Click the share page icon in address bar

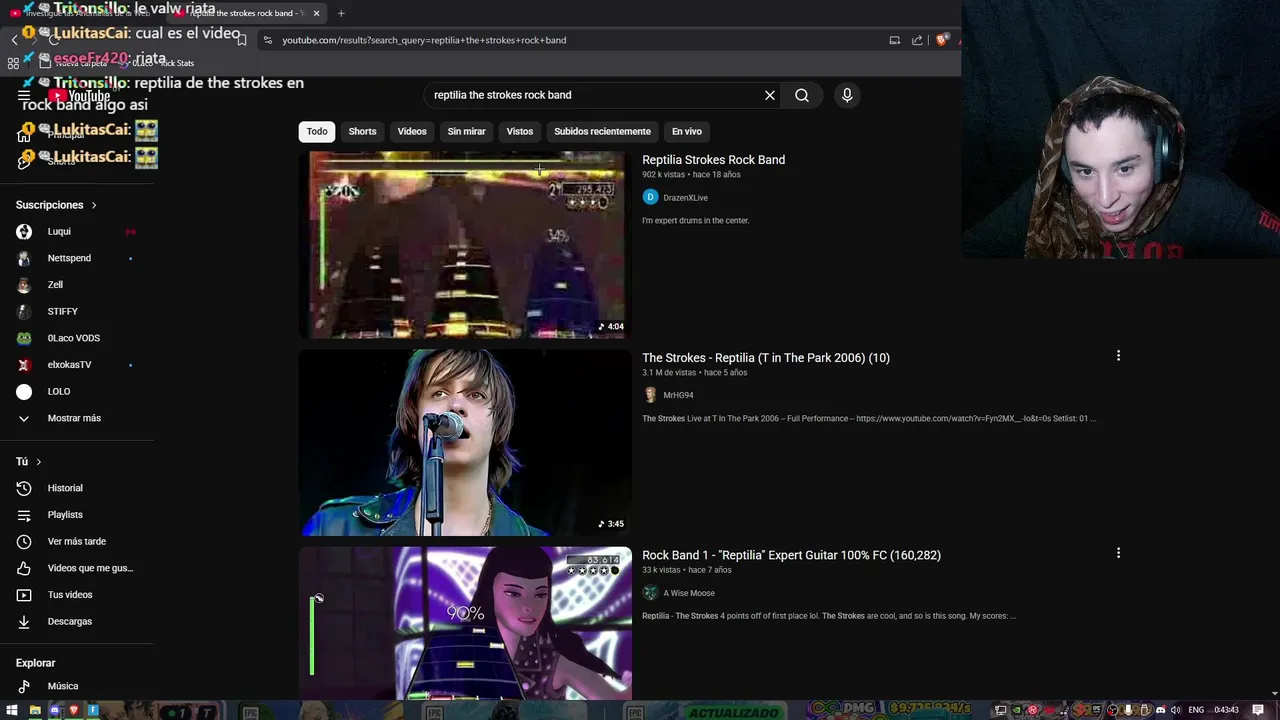(x=917, y=40)
